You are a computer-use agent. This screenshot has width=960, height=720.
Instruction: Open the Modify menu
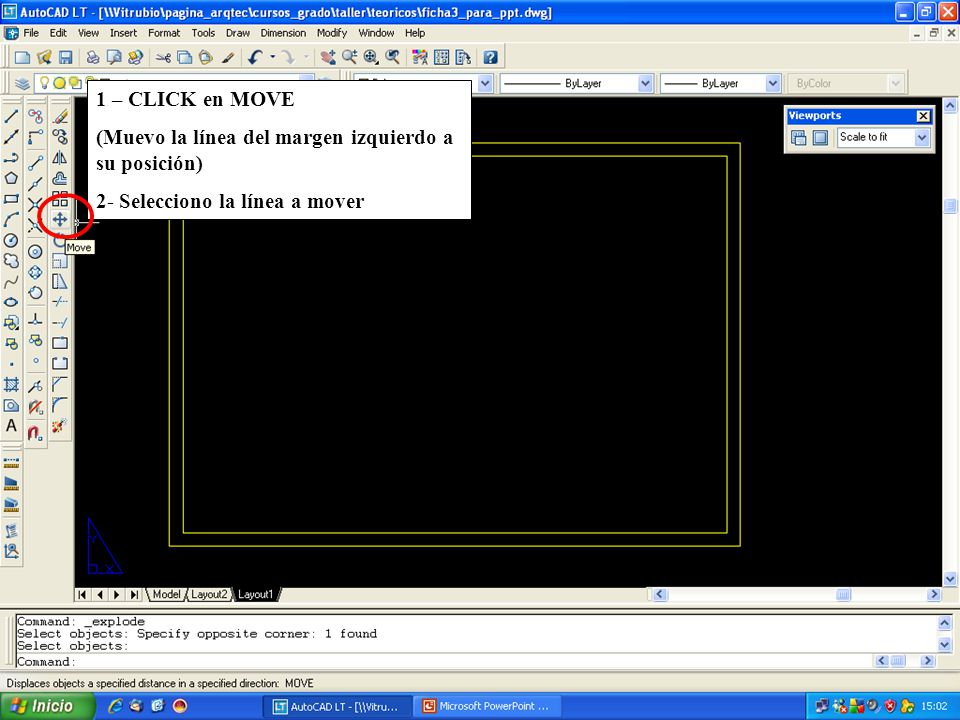tap(332, 33)
